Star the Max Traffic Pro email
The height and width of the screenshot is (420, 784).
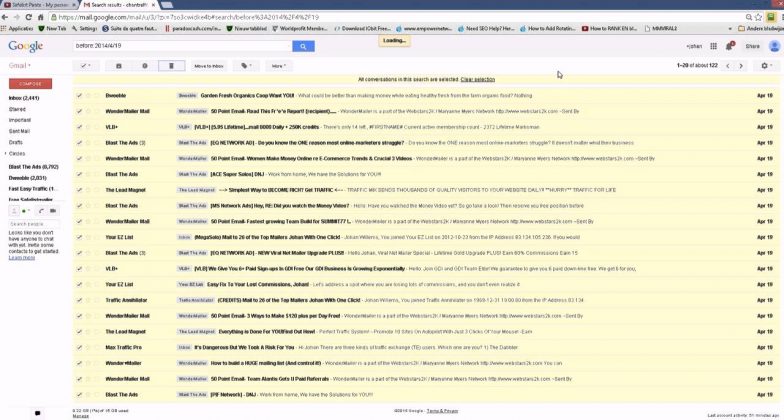click(x=88, y=348)
